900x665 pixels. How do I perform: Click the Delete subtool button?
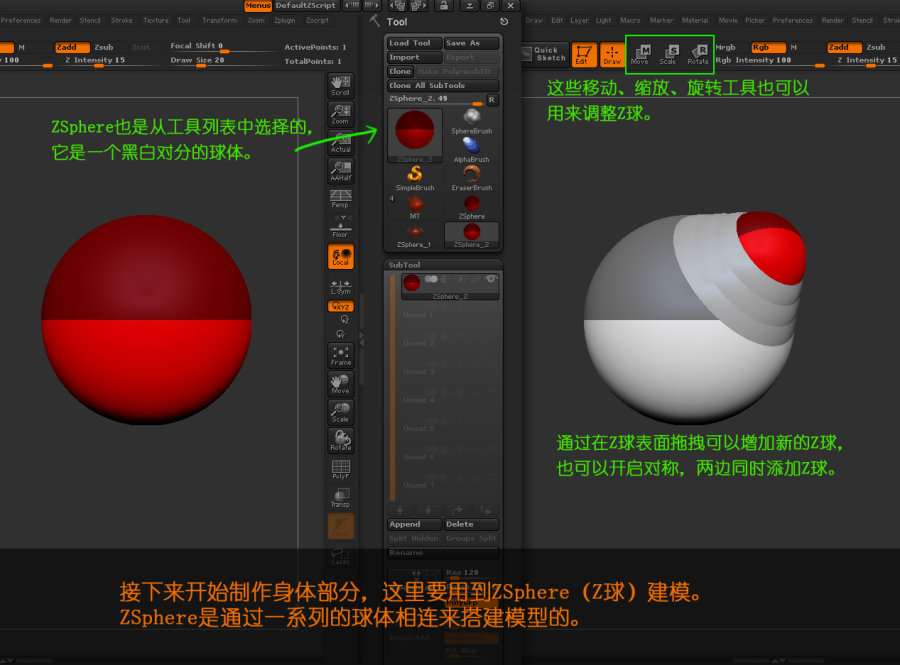pos(471,524)
